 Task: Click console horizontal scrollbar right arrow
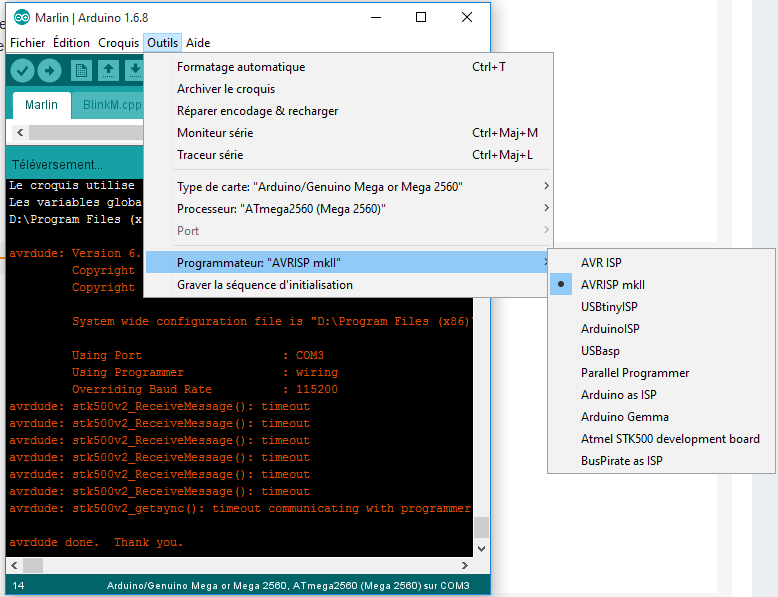[x=464, y=565]
